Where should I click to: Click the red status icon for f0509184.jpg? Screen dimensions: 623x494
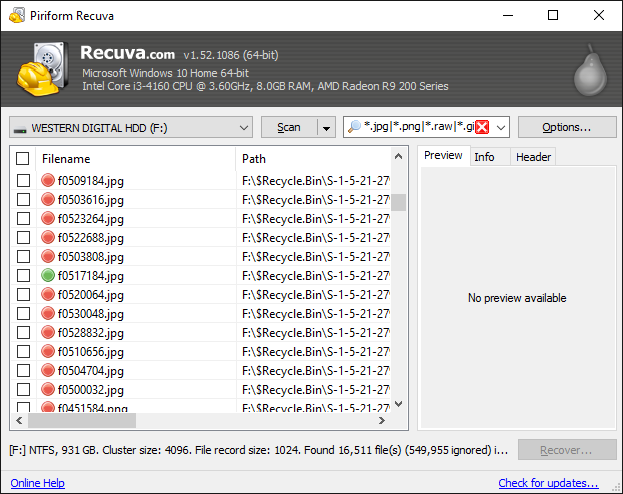tap(48, 180)
